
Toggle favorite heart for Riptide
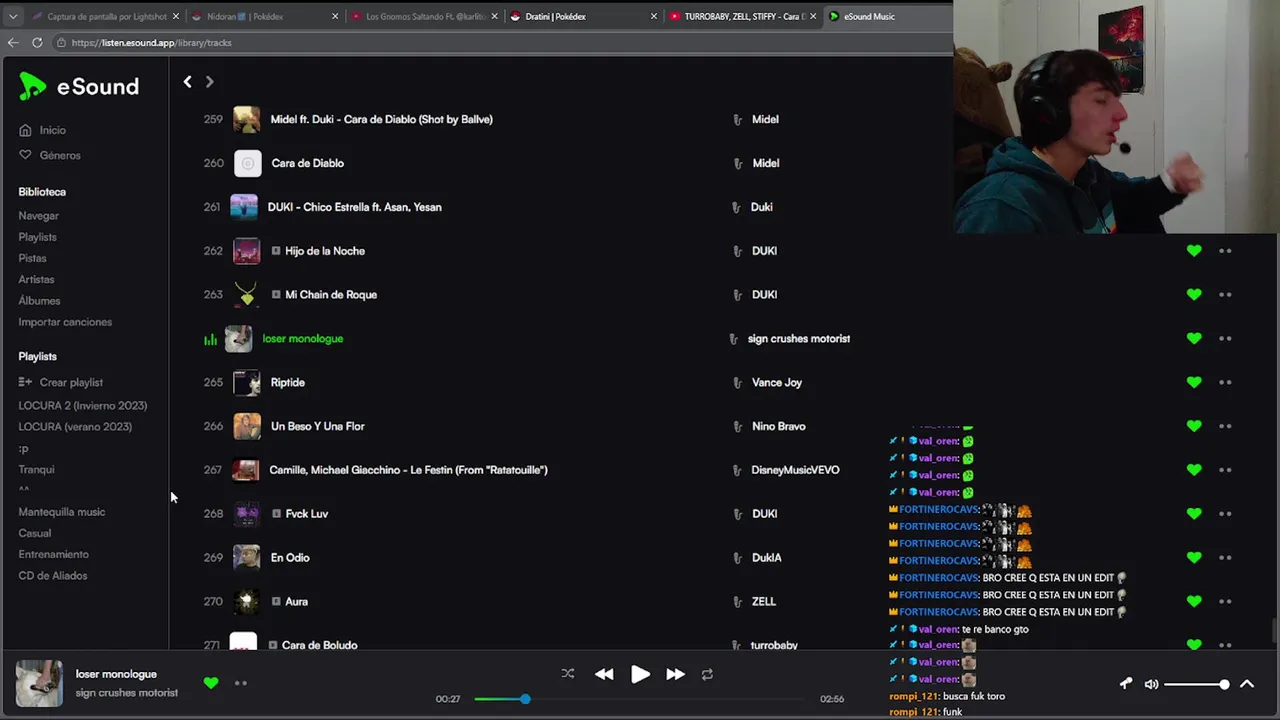point(1194,382)
